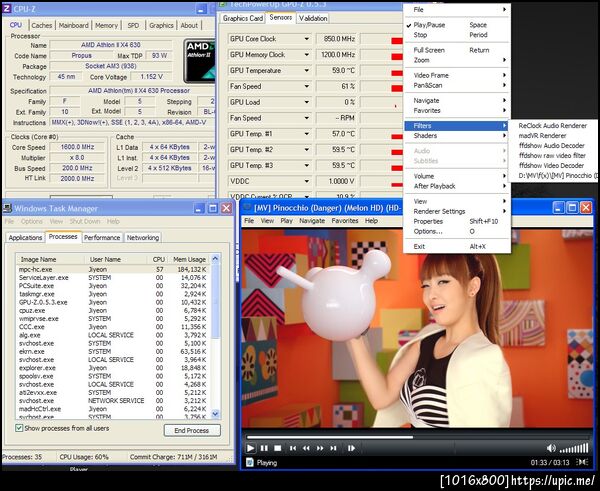
Task: Open Favorites menu in media player menubar
Action: pyautogui.click(x=345, y=220)
